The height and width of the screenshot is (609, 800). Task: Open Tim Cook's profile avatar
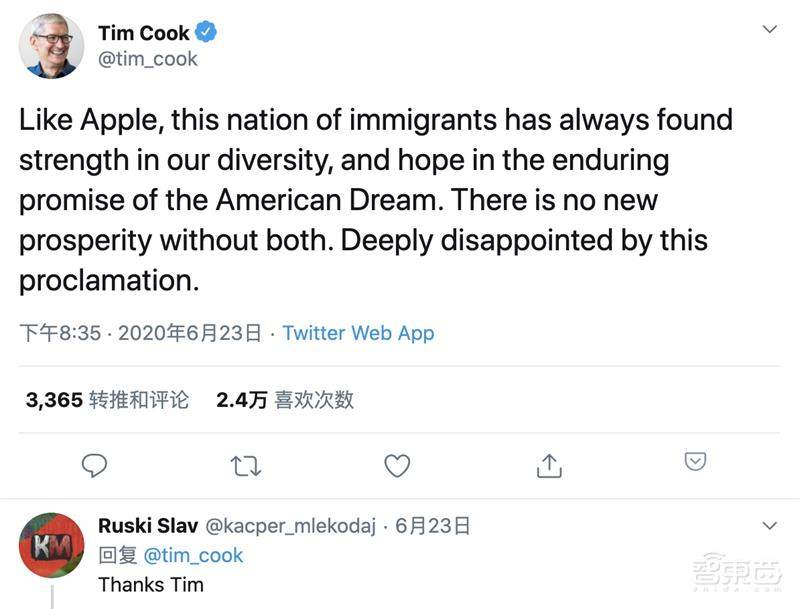51,44
